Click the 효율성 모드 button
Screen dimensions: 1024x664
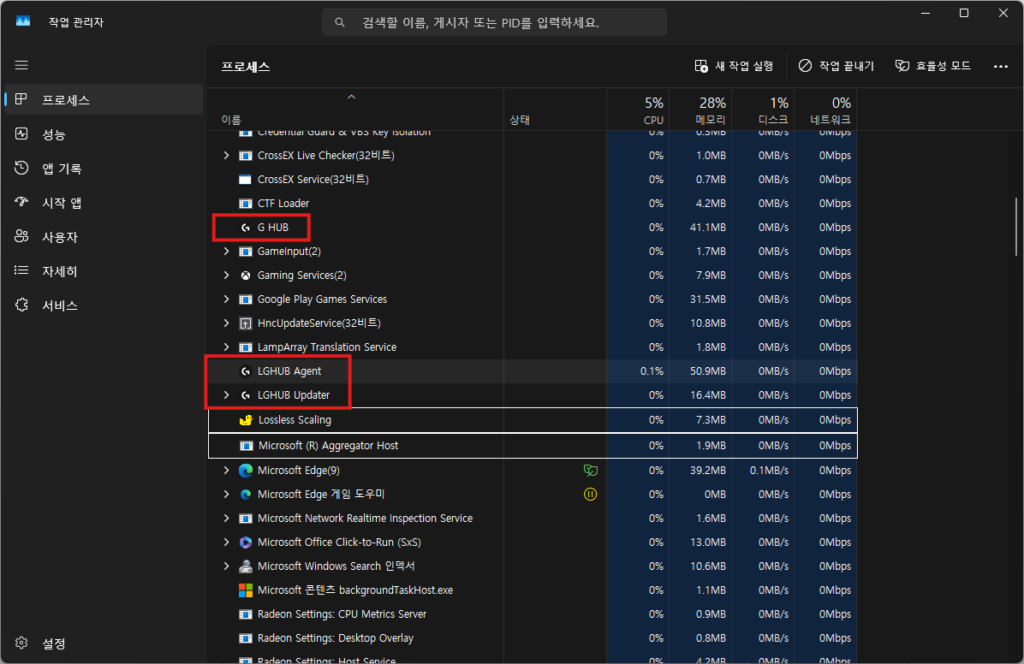933,66
